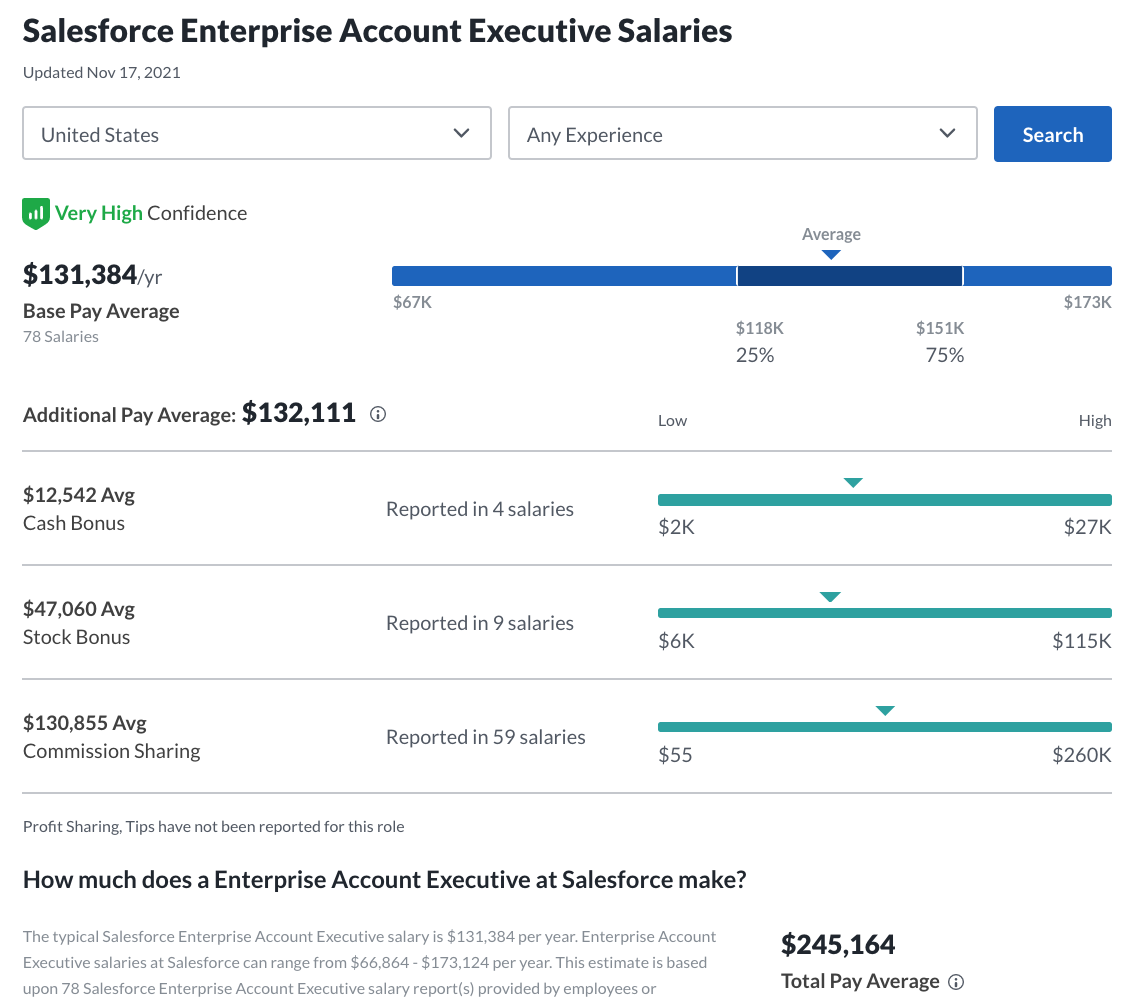Click the Cash Bonus average triangle marker
The width and height of the screenshot is (1140, 1000).
[x=853, y=483]
